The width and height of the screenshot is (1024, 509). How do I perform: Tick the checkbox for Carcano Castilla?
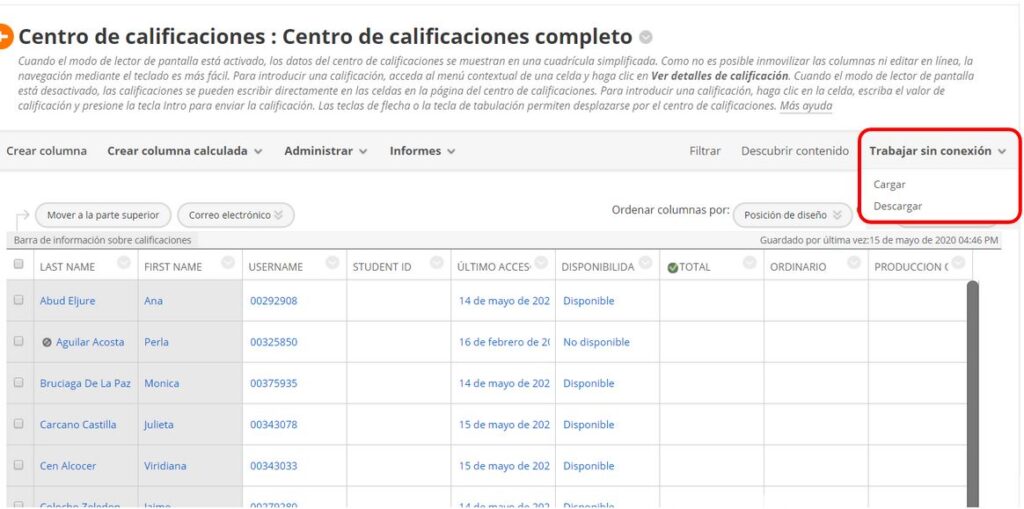pyautogui.click(x=18, y=424)
